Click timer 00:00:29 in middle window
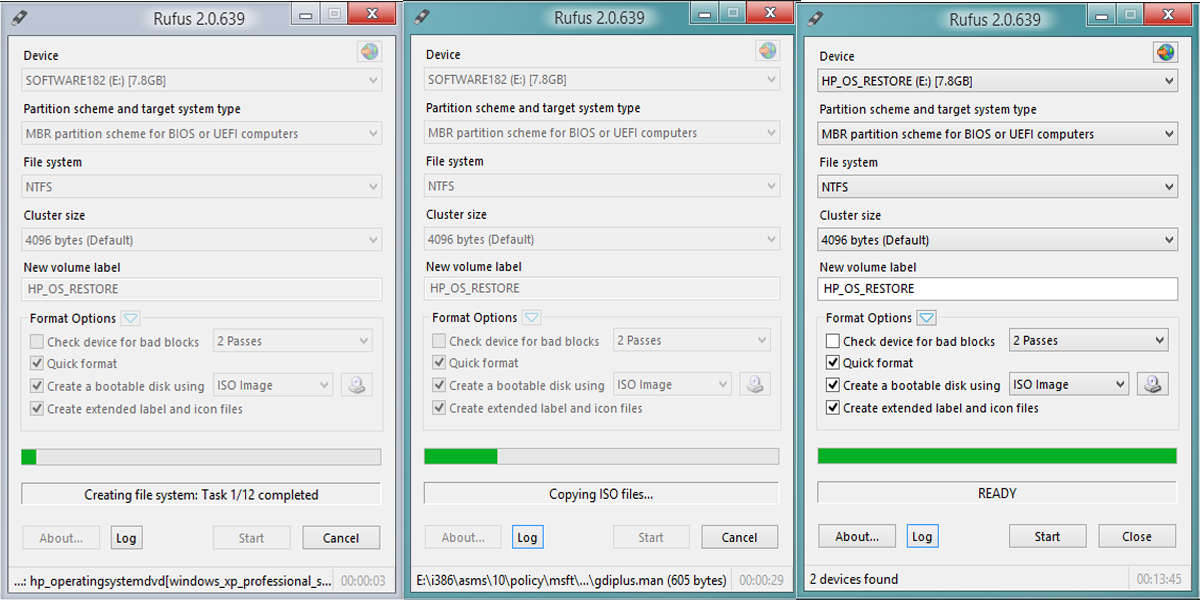Viewport: 1200px width, 600px height. pyautogui.click(x=762, y=580)
